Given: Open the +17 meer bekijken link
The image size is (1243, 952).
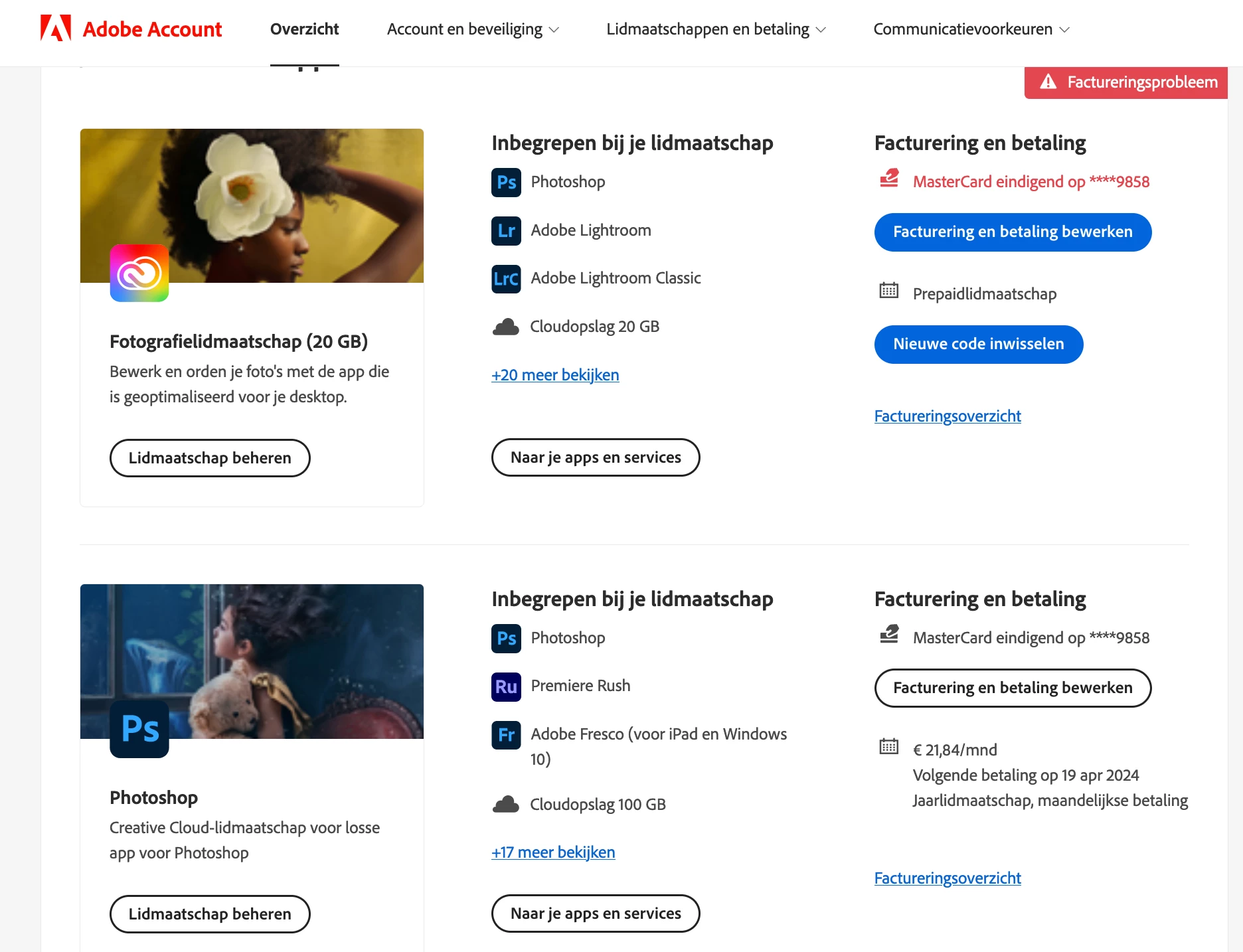Looking at the screenshot, I should click(x=553, y=852).
